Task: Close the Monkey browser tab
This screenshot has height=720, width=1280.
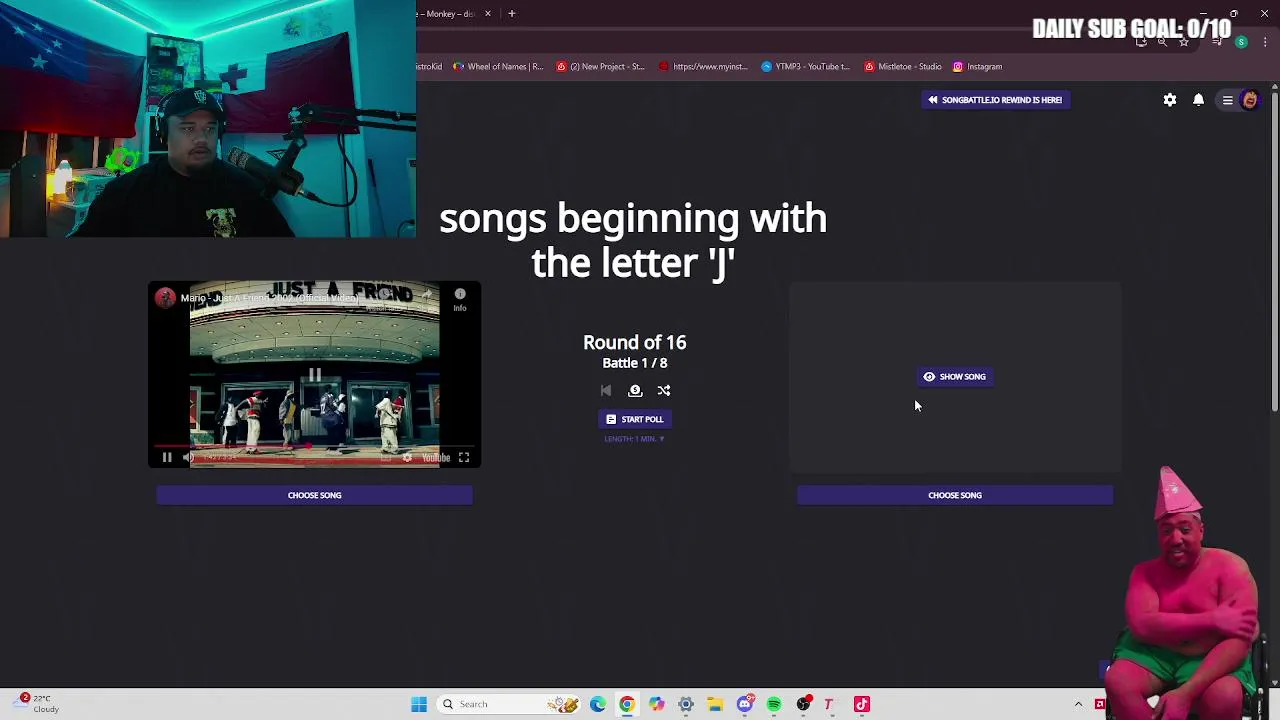Action: tap(488, 14)
